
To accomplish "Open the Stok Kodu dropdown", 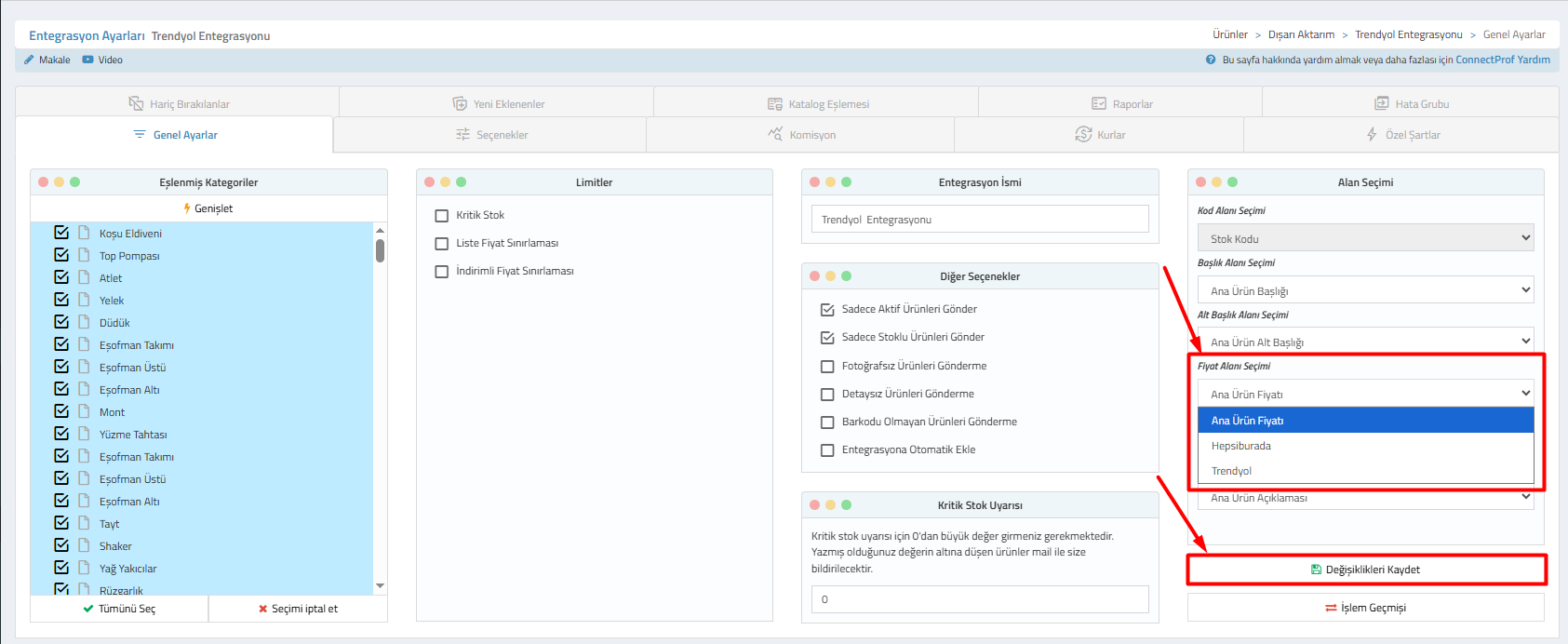I will coord(1365,238).
